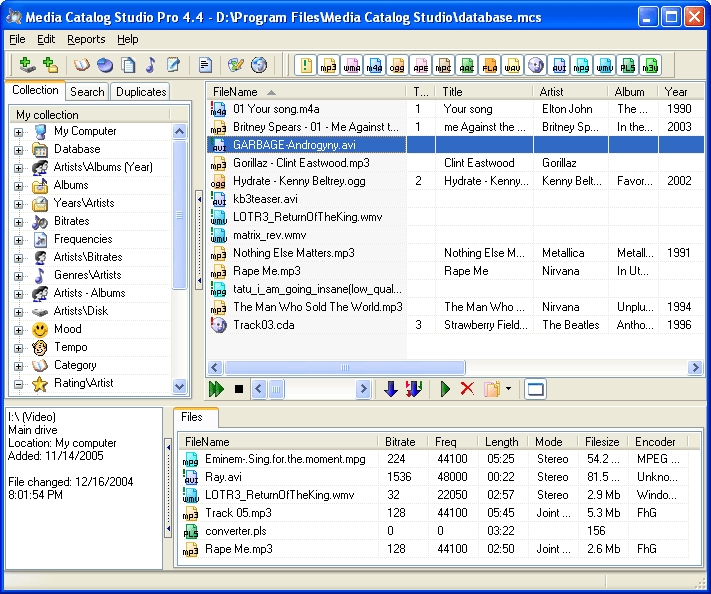Expand the My Computer tree node
Image resolution: width=711 pixels, height=594 pixels.
(19, 132)
